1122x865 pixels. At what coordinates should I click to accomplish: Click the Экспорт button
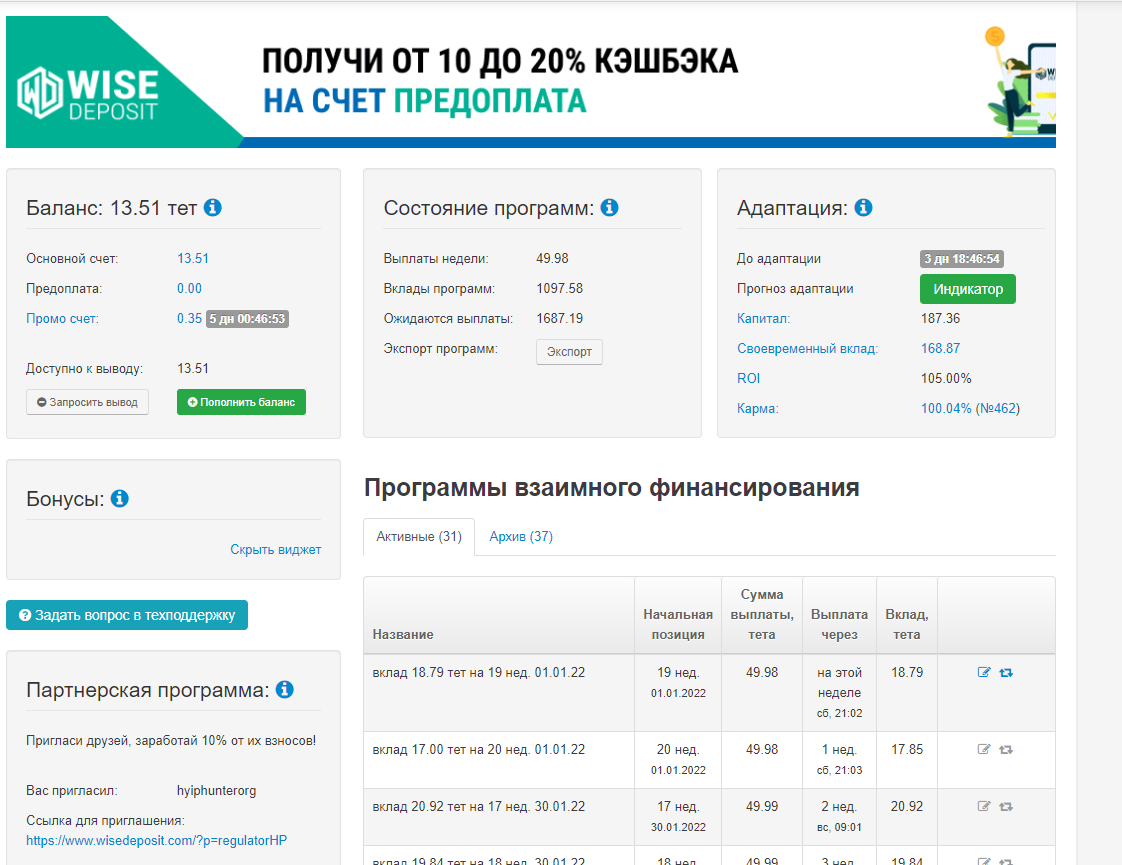tap(569, 352)
